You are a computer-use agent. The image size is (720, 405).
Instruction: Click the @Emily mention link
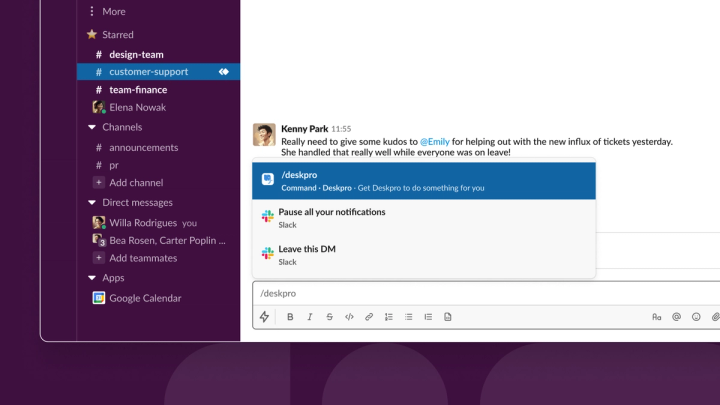(434, 141)
